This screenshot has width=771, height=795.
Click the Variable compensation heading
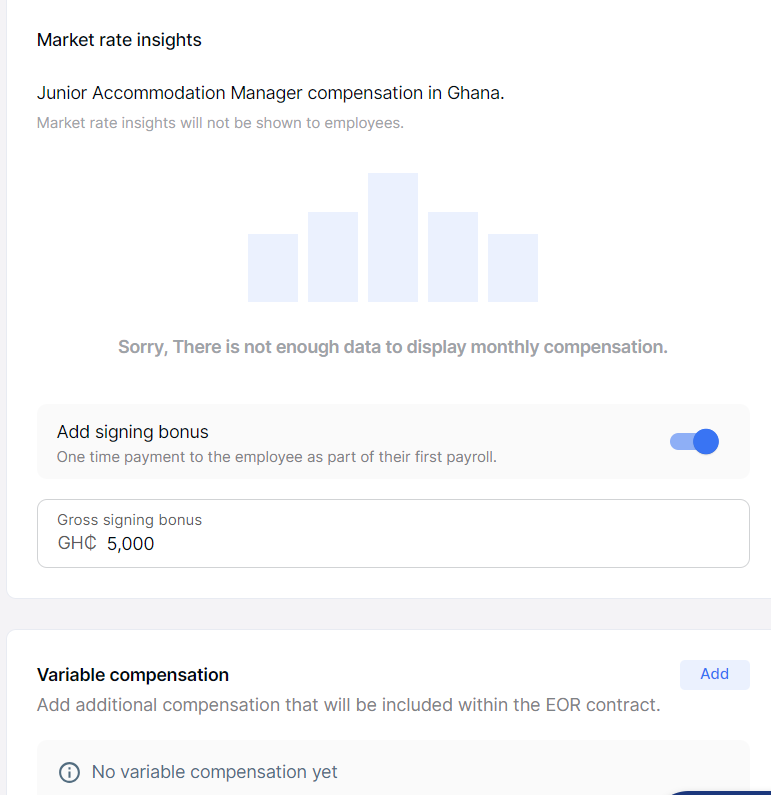pos(133,675)
